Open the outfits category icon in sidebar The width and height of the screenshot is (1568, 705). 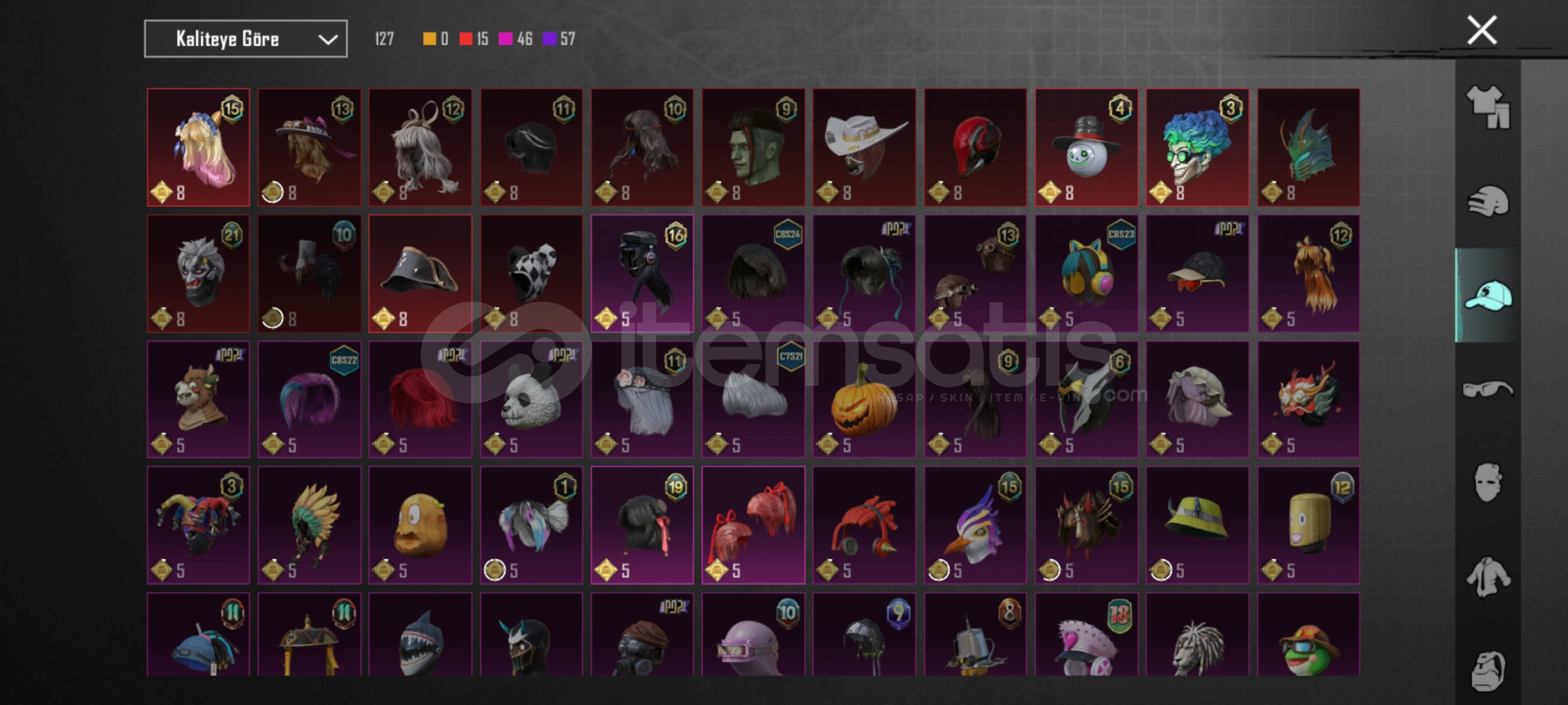[x=1488, y=106]
